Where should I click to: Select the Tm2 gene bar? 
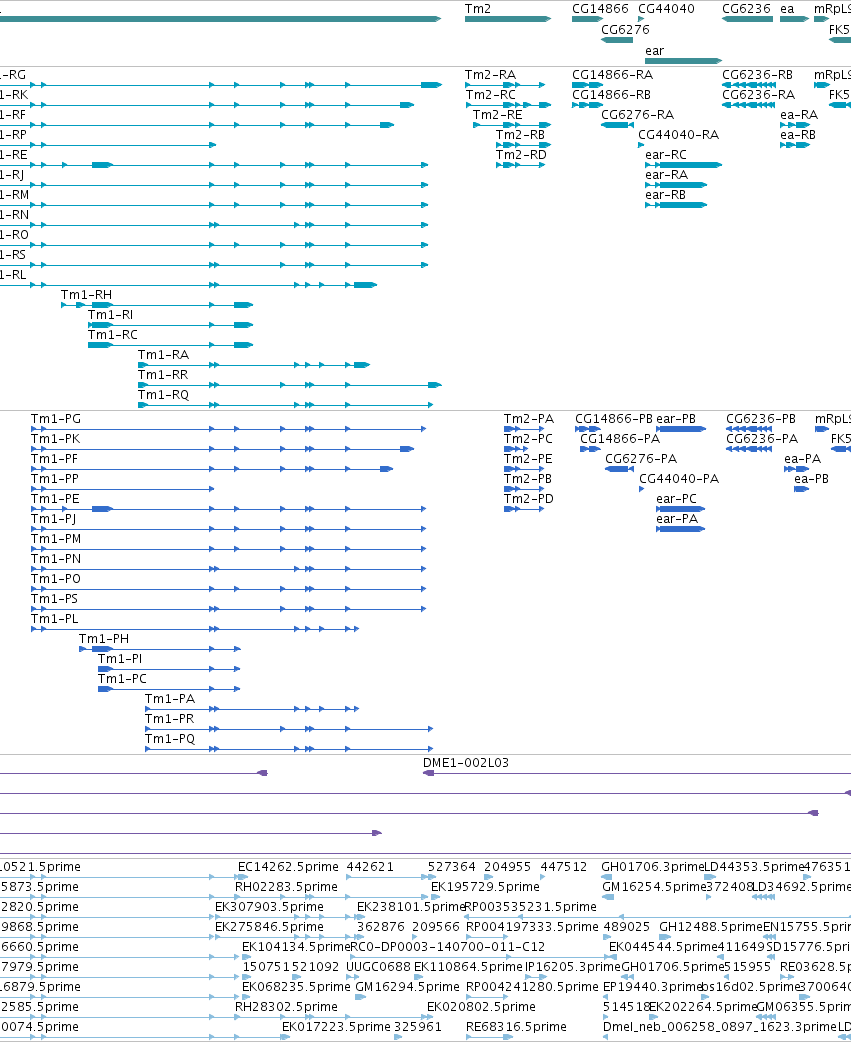point(508,19)
